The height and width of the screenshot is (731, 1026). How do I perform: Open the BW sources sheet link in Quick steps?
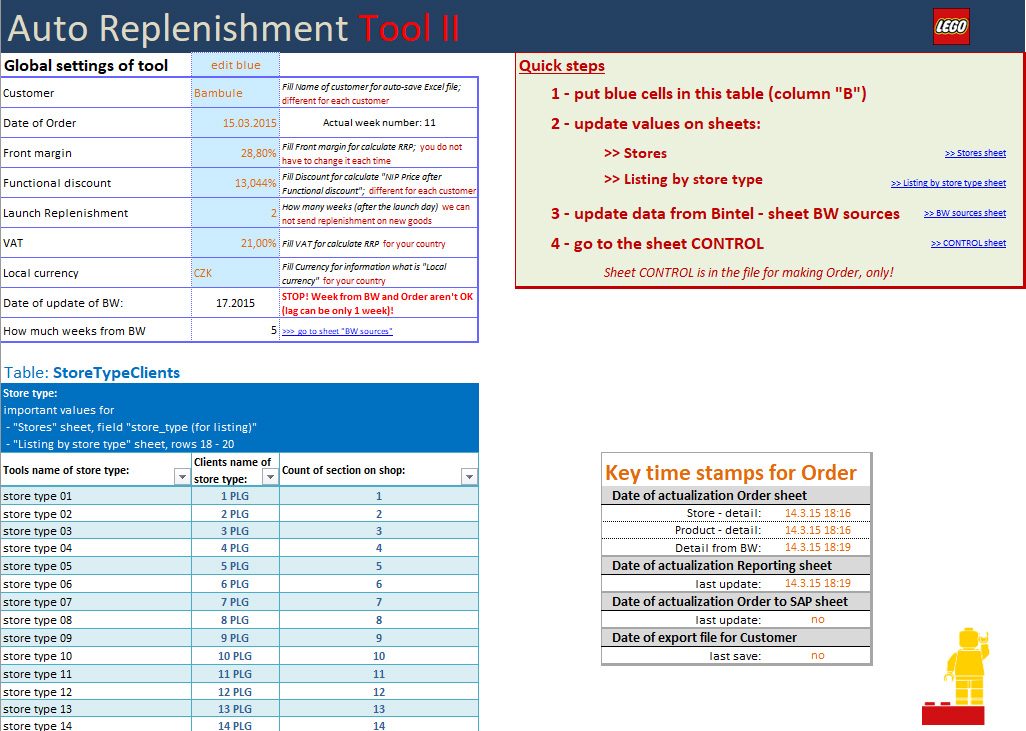coord(964,213)
